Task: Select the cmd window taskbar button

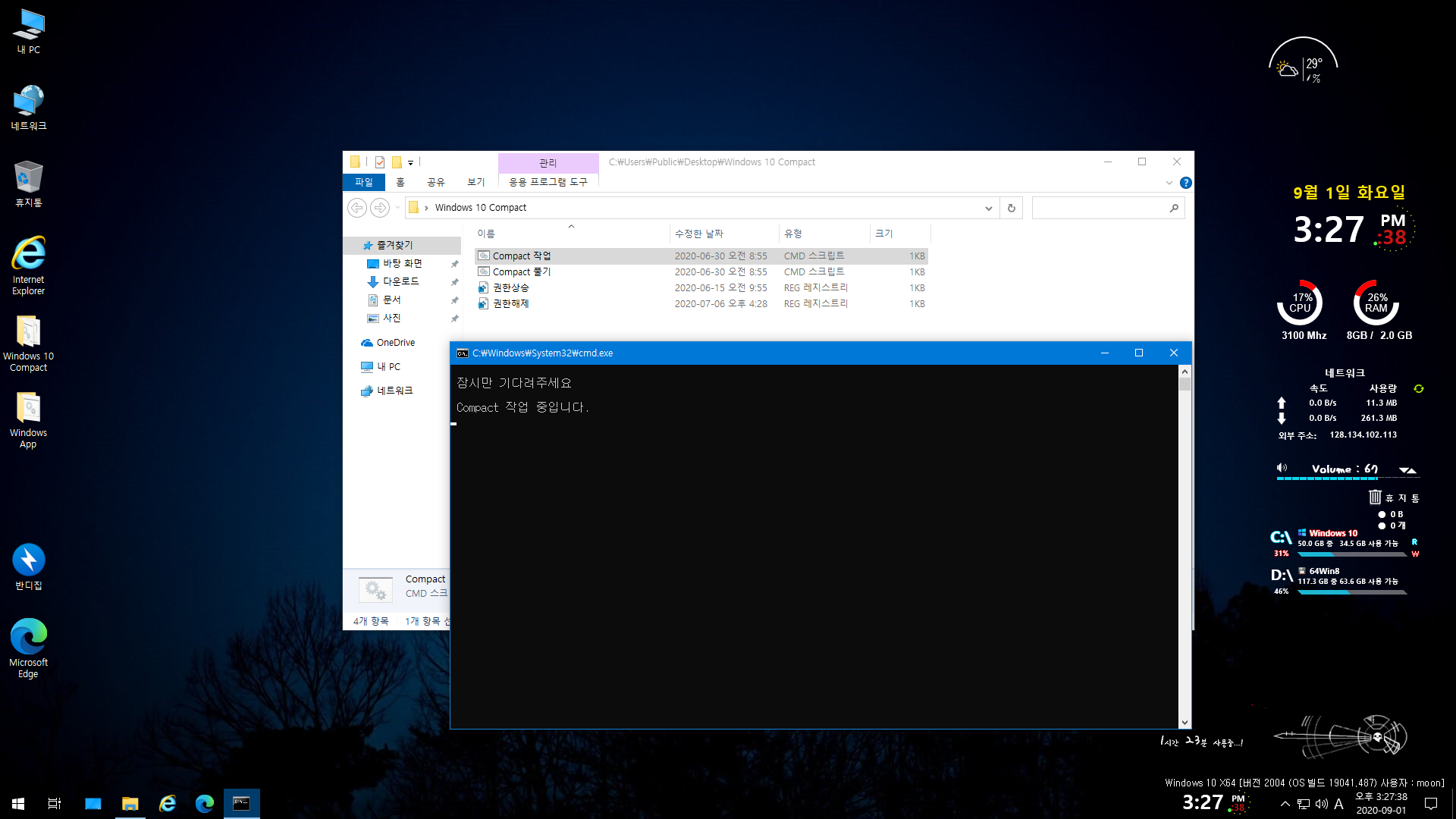Action: [242, 803]
